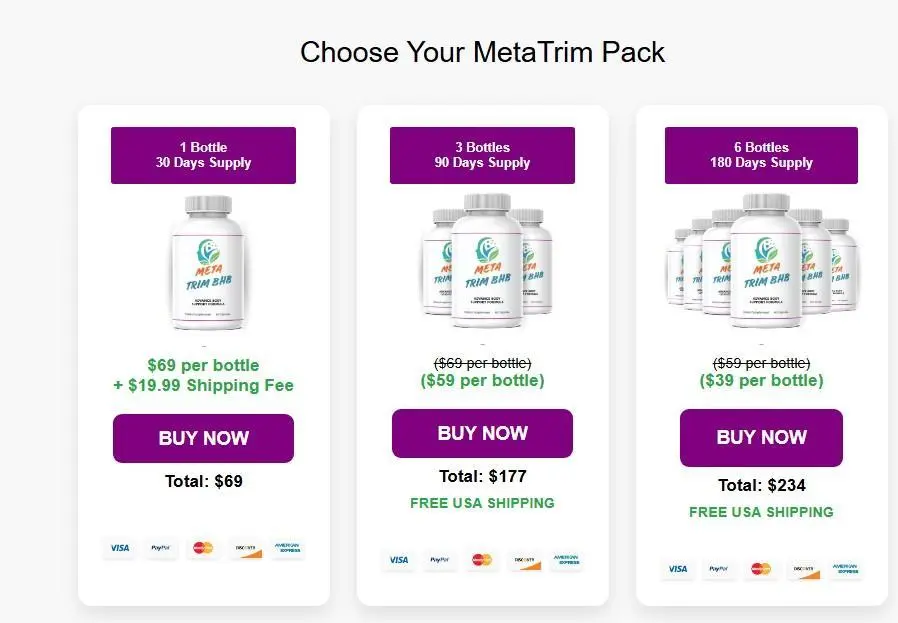Click the Mastercard icon in 1 Bottle card
Image resolution: width=898 pixels, height=623 pixels.
(203, 548)
